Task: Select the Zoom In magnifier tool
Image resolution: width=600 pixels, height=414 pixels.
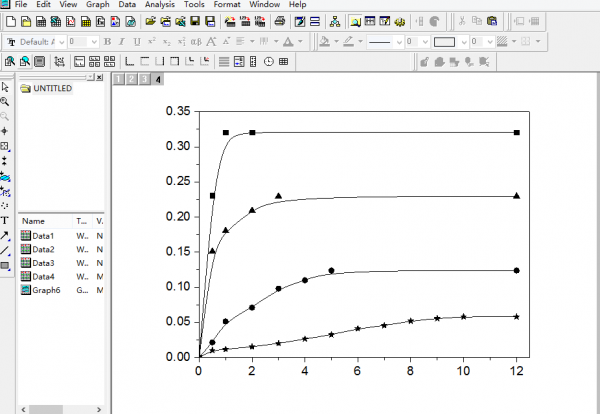Action: point(5,101)
